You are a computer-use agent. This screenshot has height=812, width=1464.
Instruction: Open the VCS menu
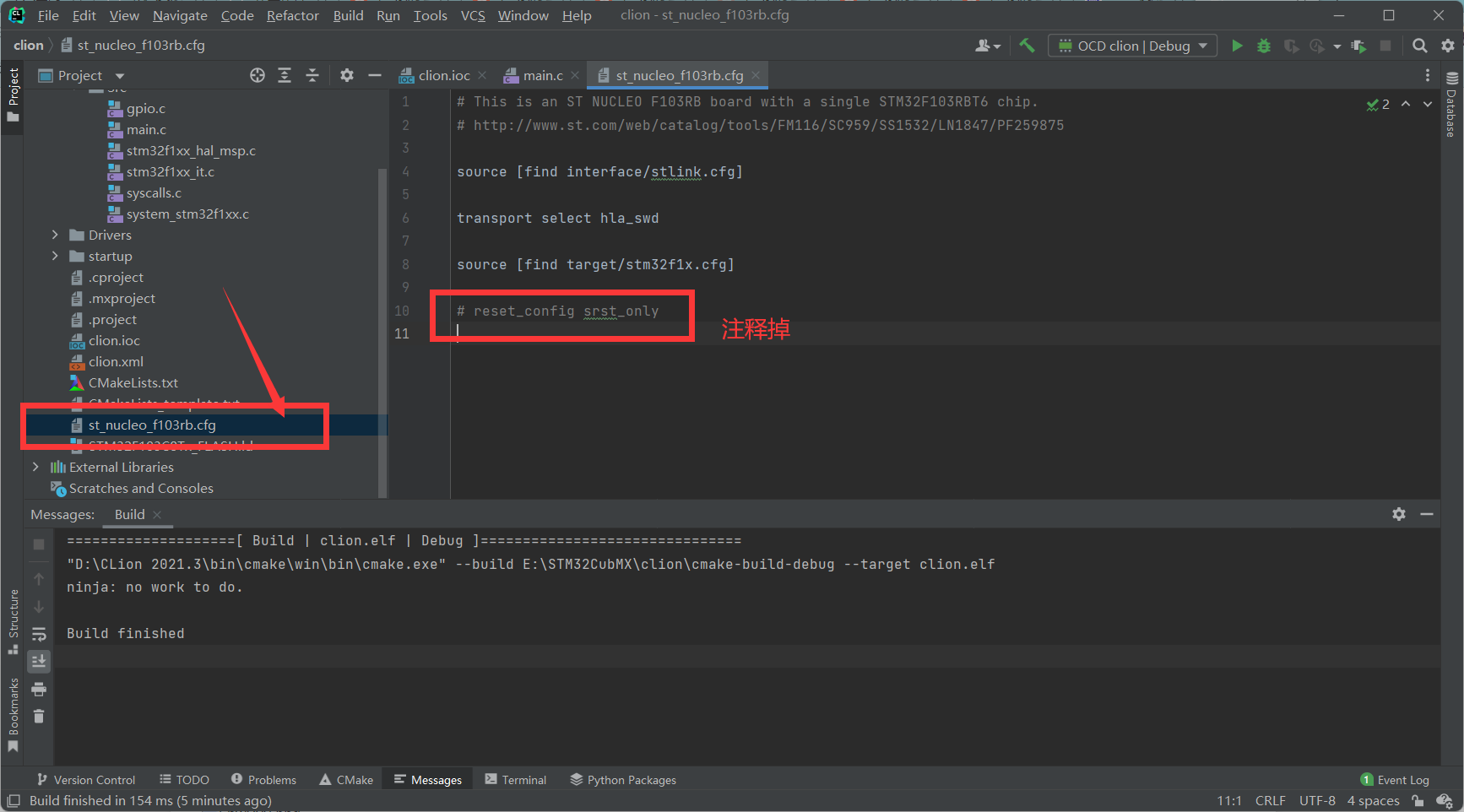(x=473, y=15)
